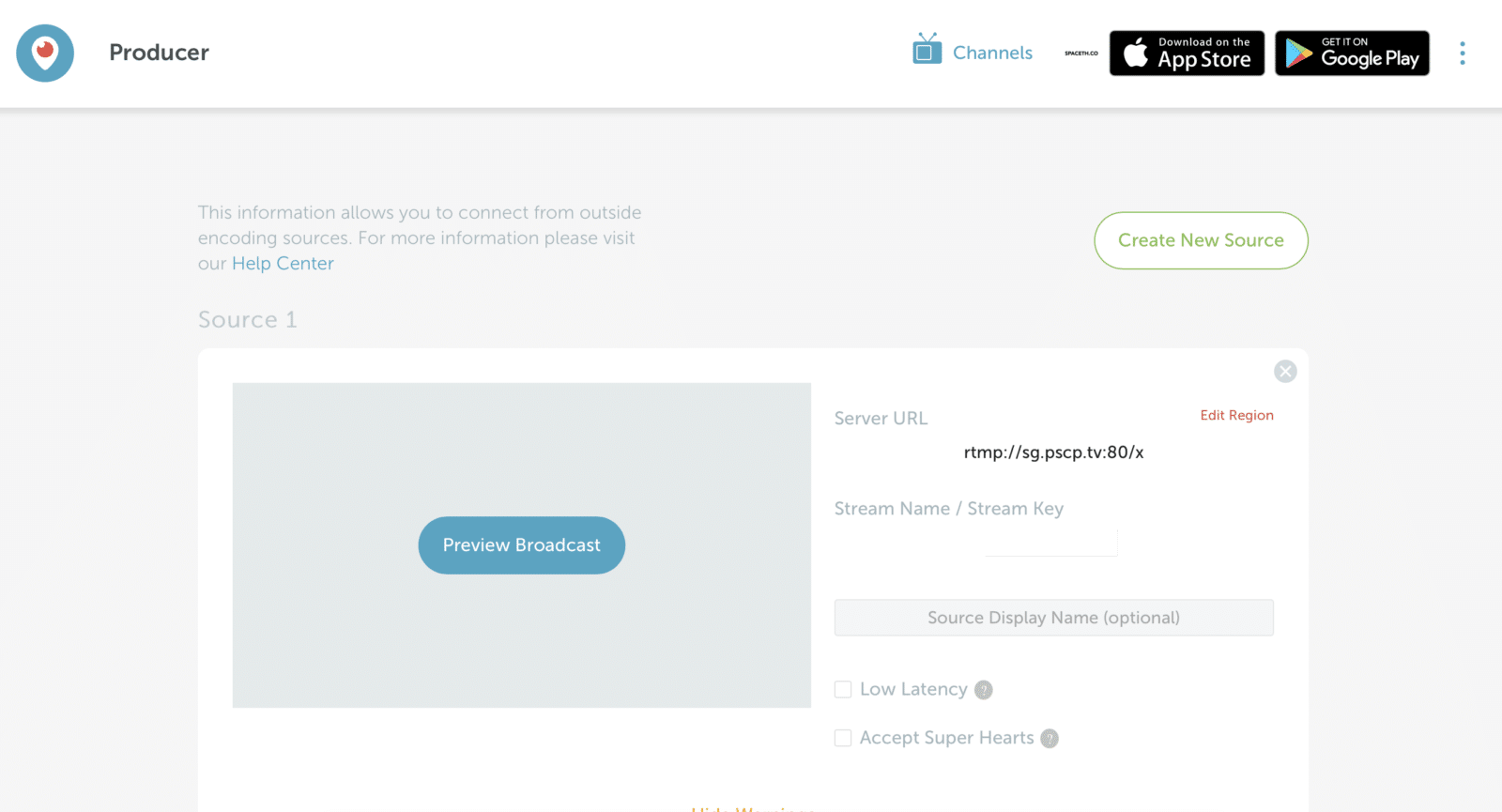Open the Download on the App Store badge
The height and width of the screenshot is (812, 1502).
point(1187,54)
